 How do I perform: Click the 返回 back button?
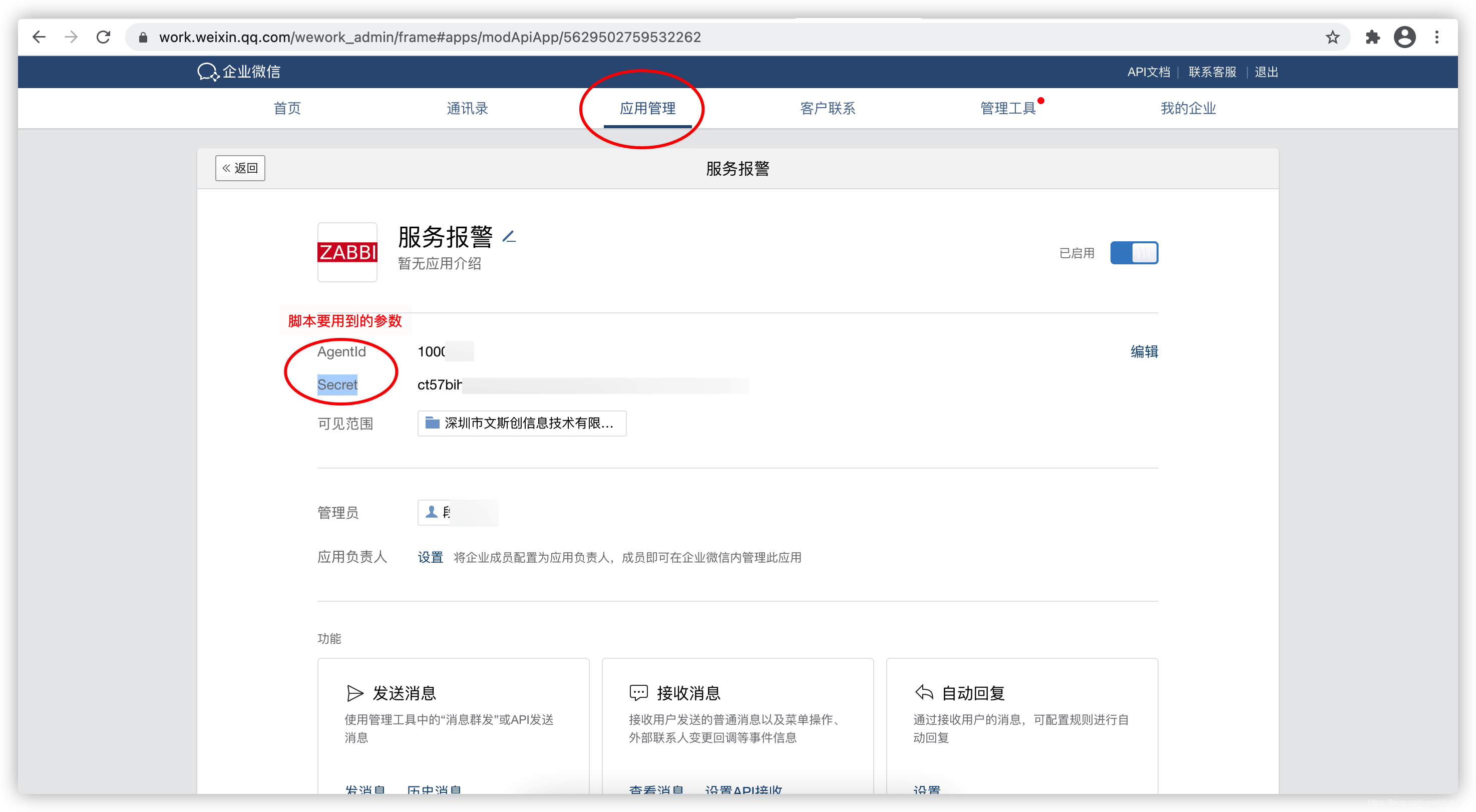240,168
